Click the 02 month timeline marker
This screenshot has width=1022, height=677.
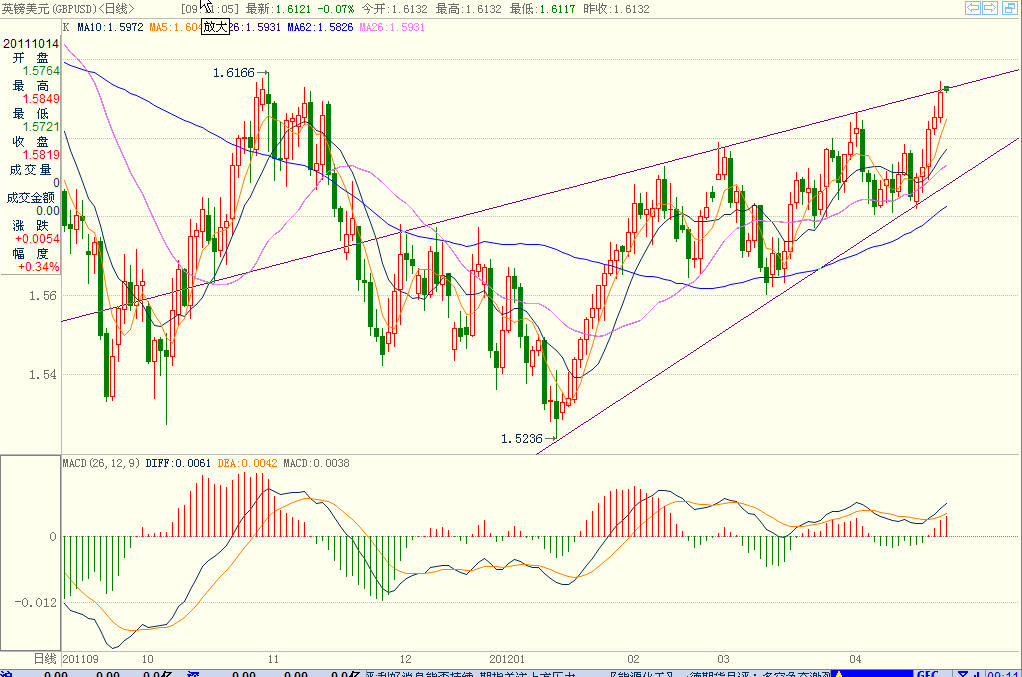point(633,659)
